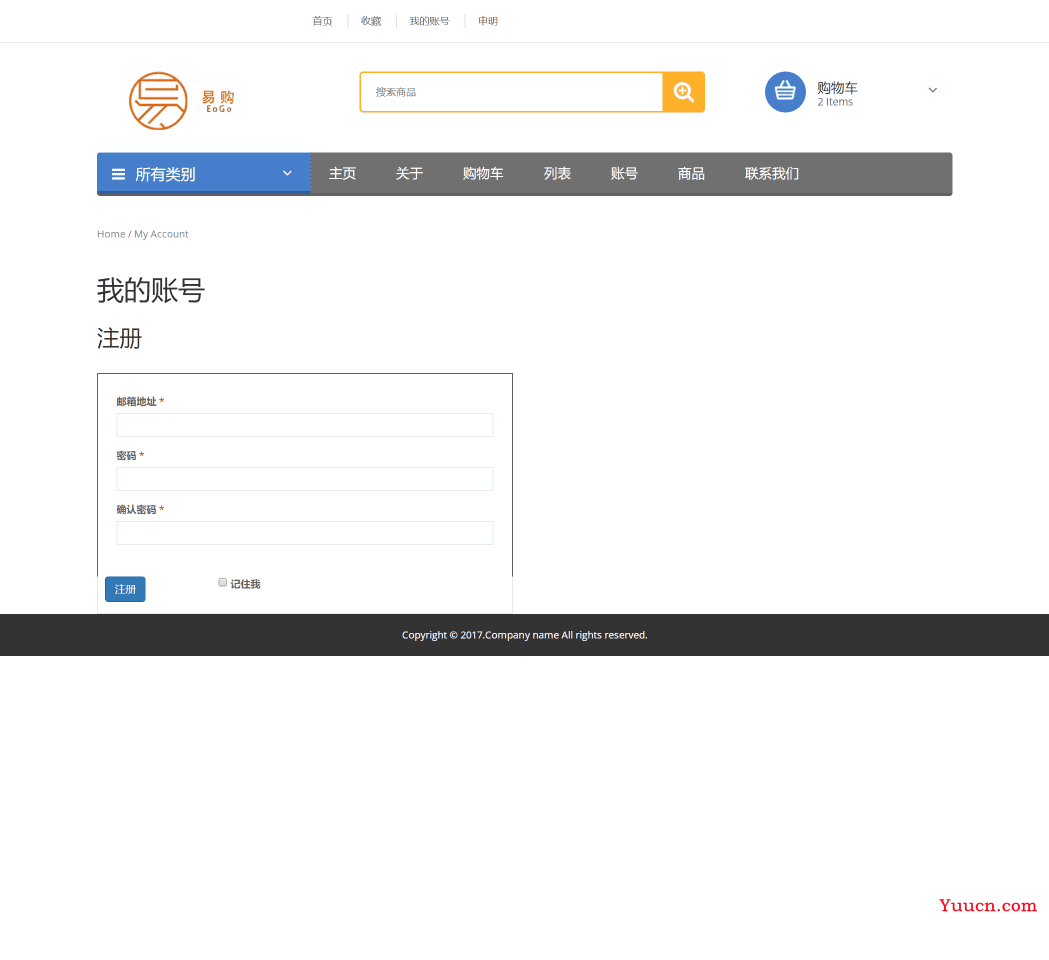Toggle the 记住我 checkbox
Screen dimensions: 1049x960
click(x=223, y=583)
